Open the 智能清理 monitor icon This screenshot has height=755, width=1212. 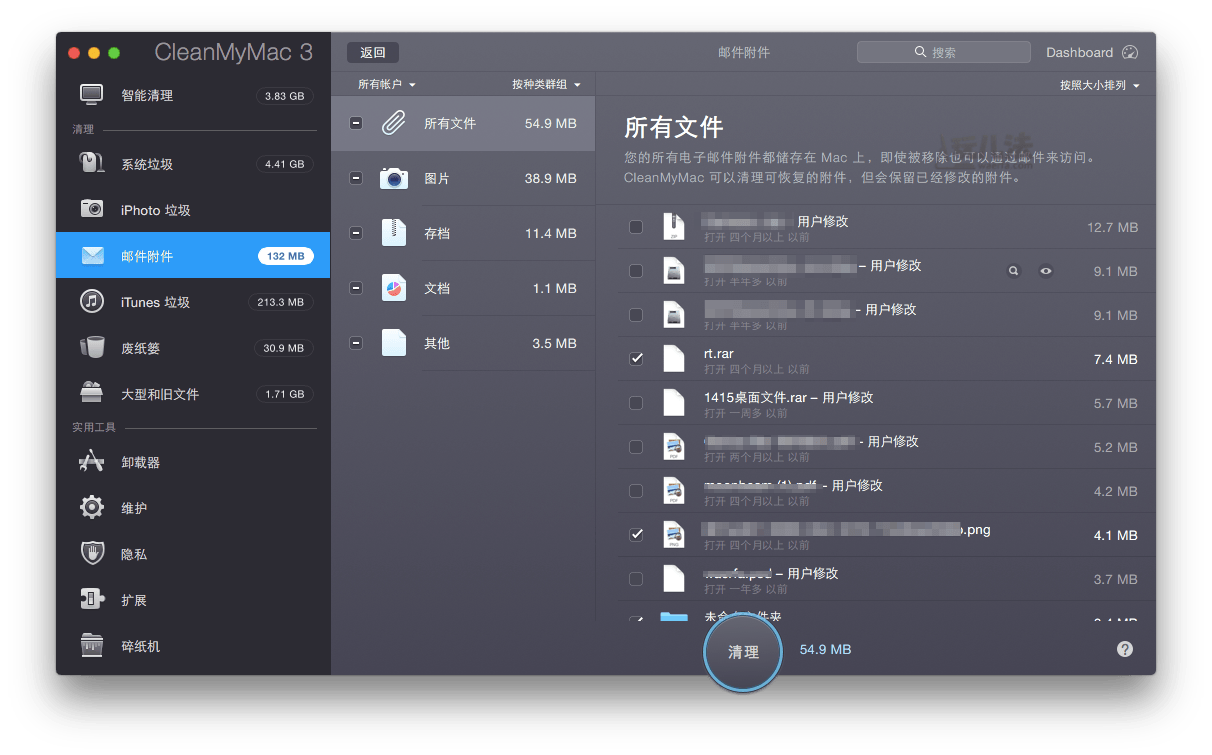(x=92, y=95)
